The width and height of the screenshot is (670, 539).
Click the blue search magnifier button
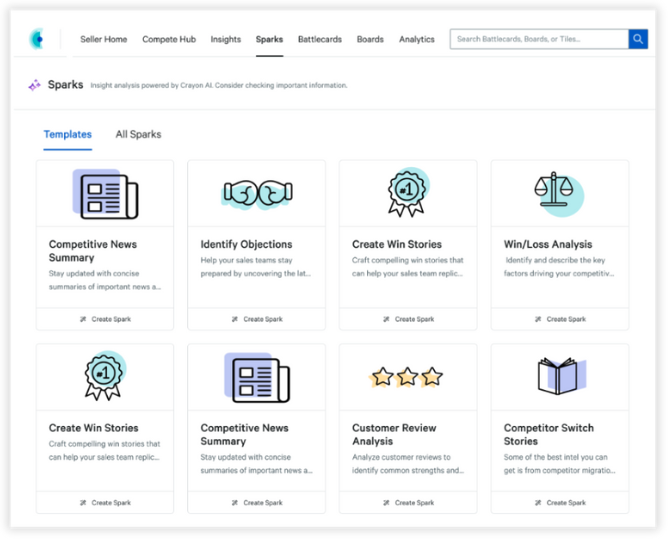[638, 39]
